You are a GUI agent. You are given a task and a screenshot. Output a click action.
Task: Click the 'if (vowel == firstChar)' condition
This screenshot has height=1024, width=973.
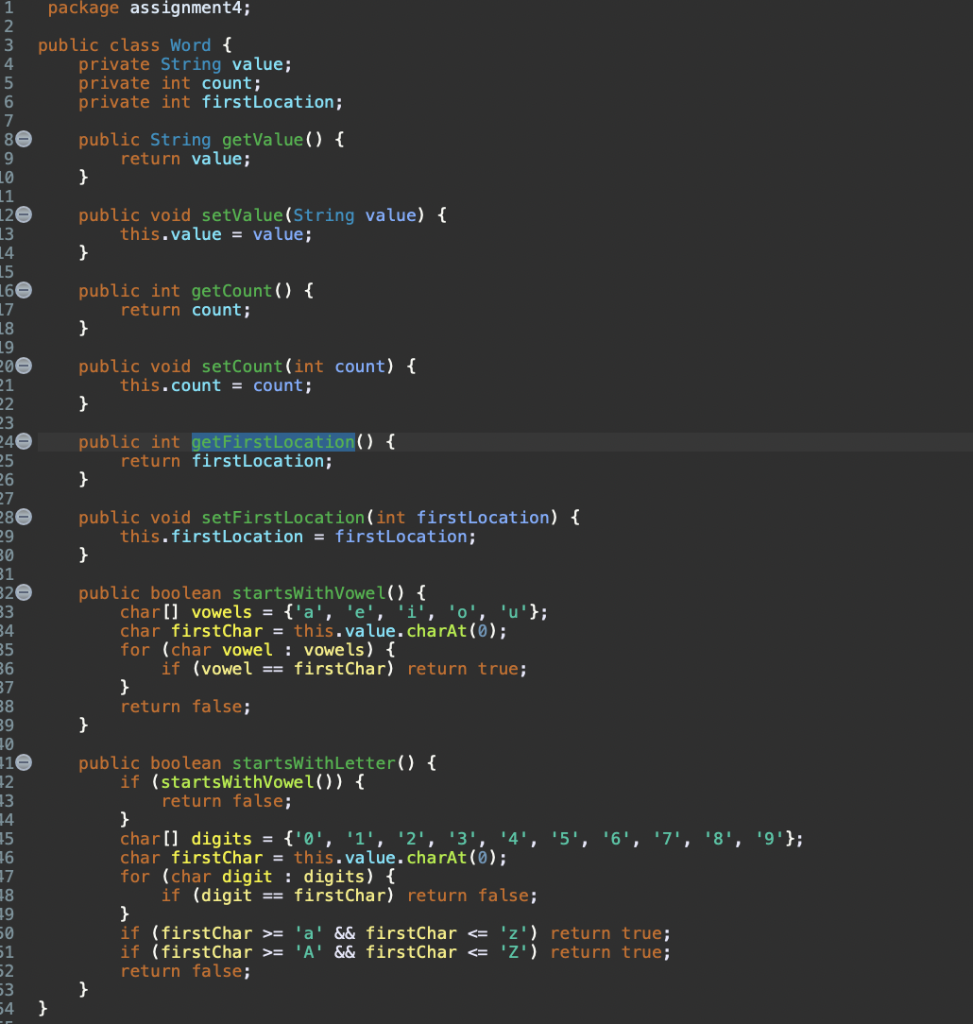(278, 669)
